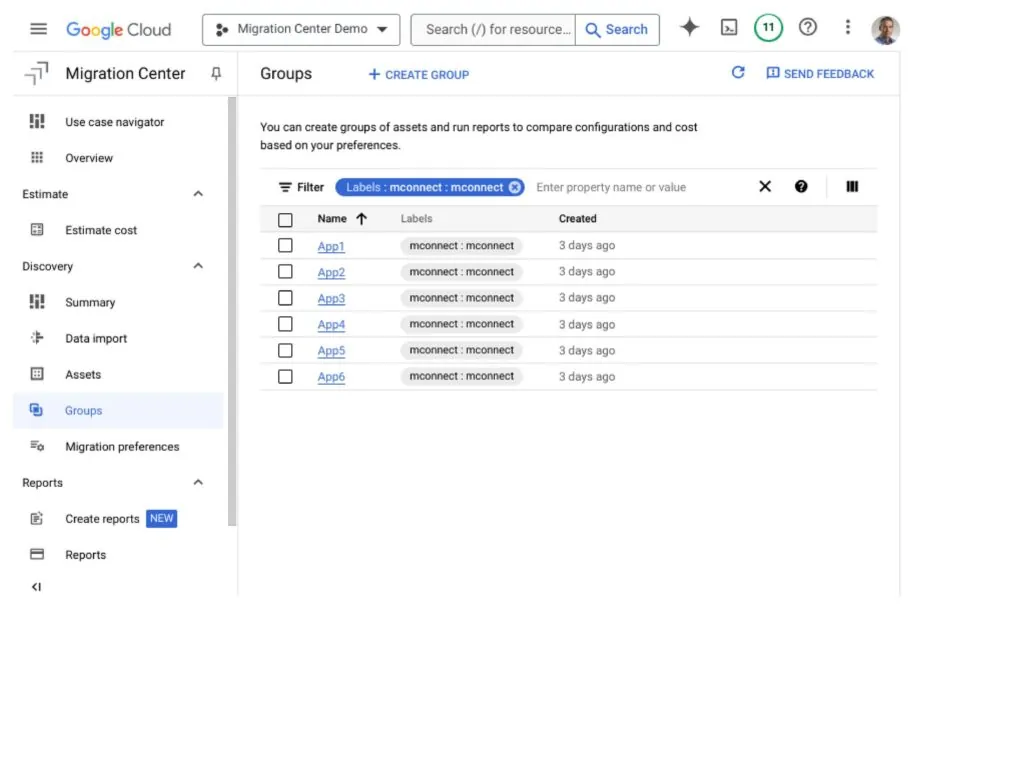Open Migration preferences

coord(118,447)
